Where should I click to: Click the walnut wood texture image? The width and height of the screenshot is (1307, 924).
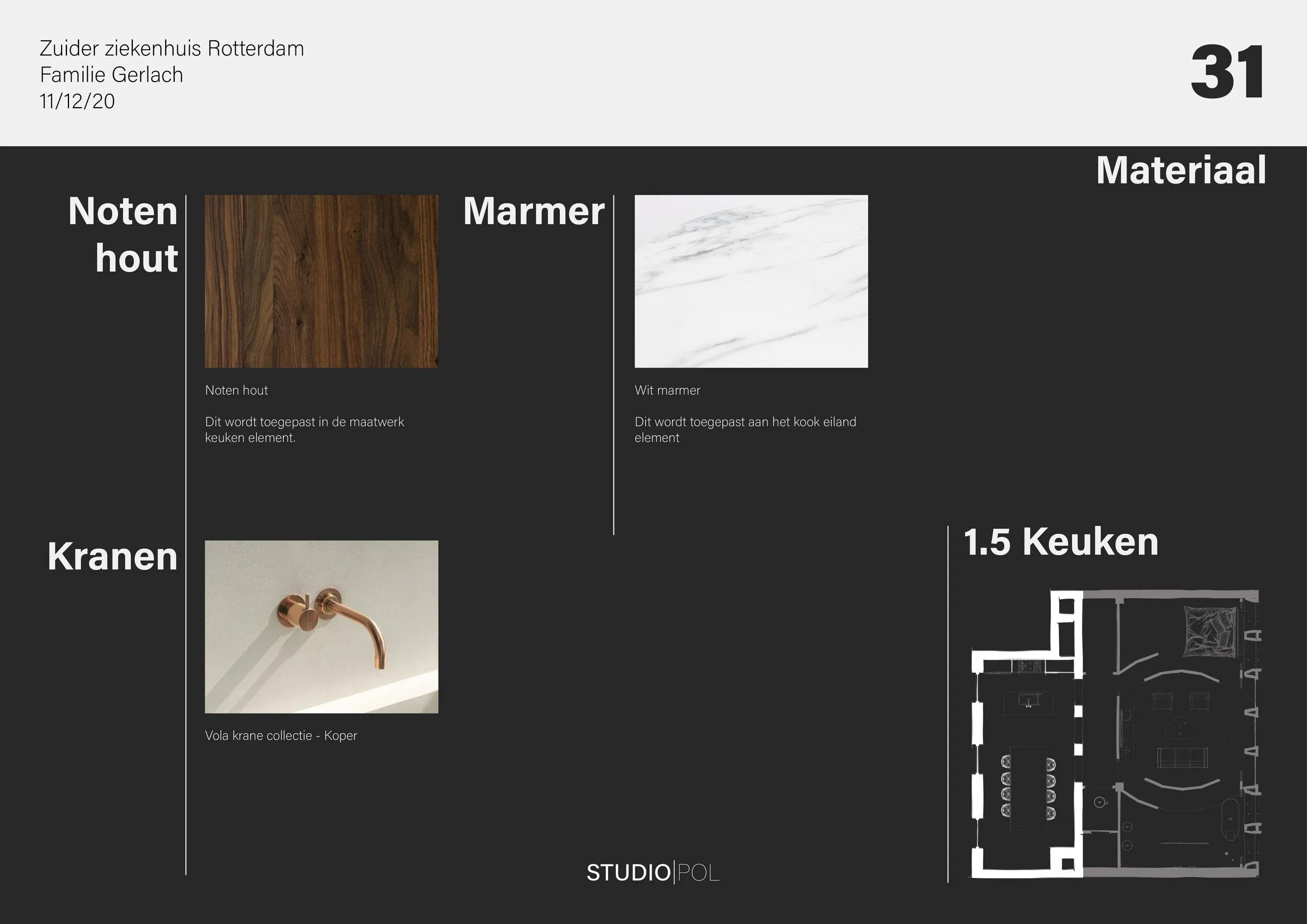coord(322,281)
